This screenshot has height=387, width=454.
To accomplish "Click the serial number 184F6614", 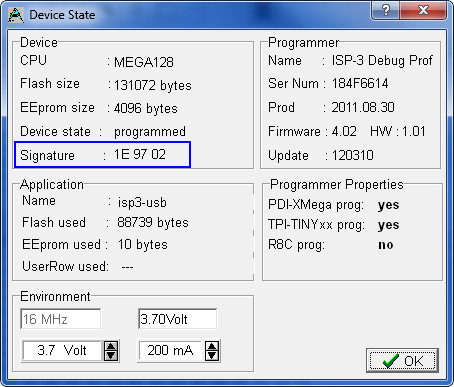I will [x=360, y=83].
